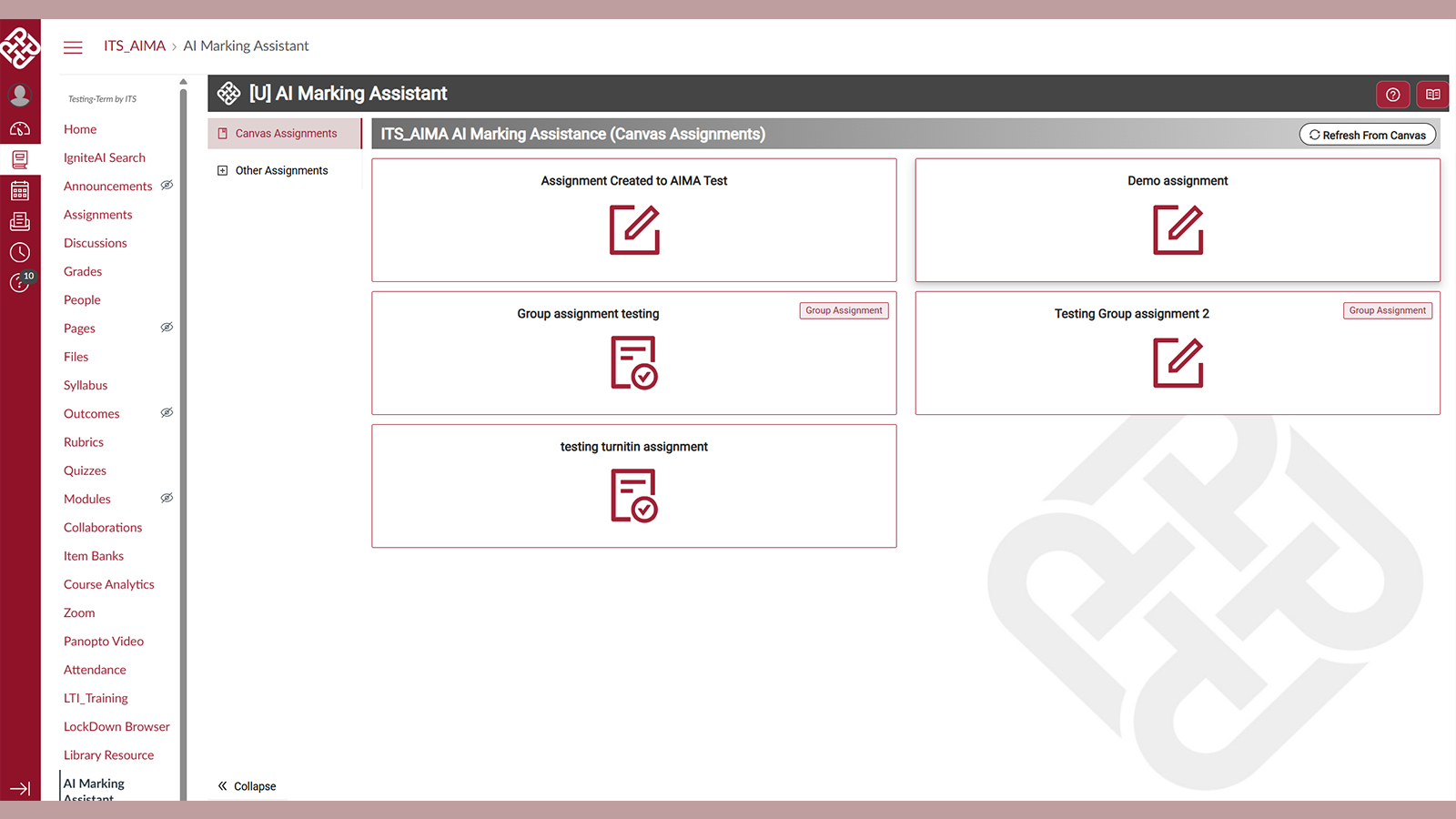This screenshot has height=819, width=1456.
Task: Open Rubrics in course menu
Action: [x=84, y=442]
